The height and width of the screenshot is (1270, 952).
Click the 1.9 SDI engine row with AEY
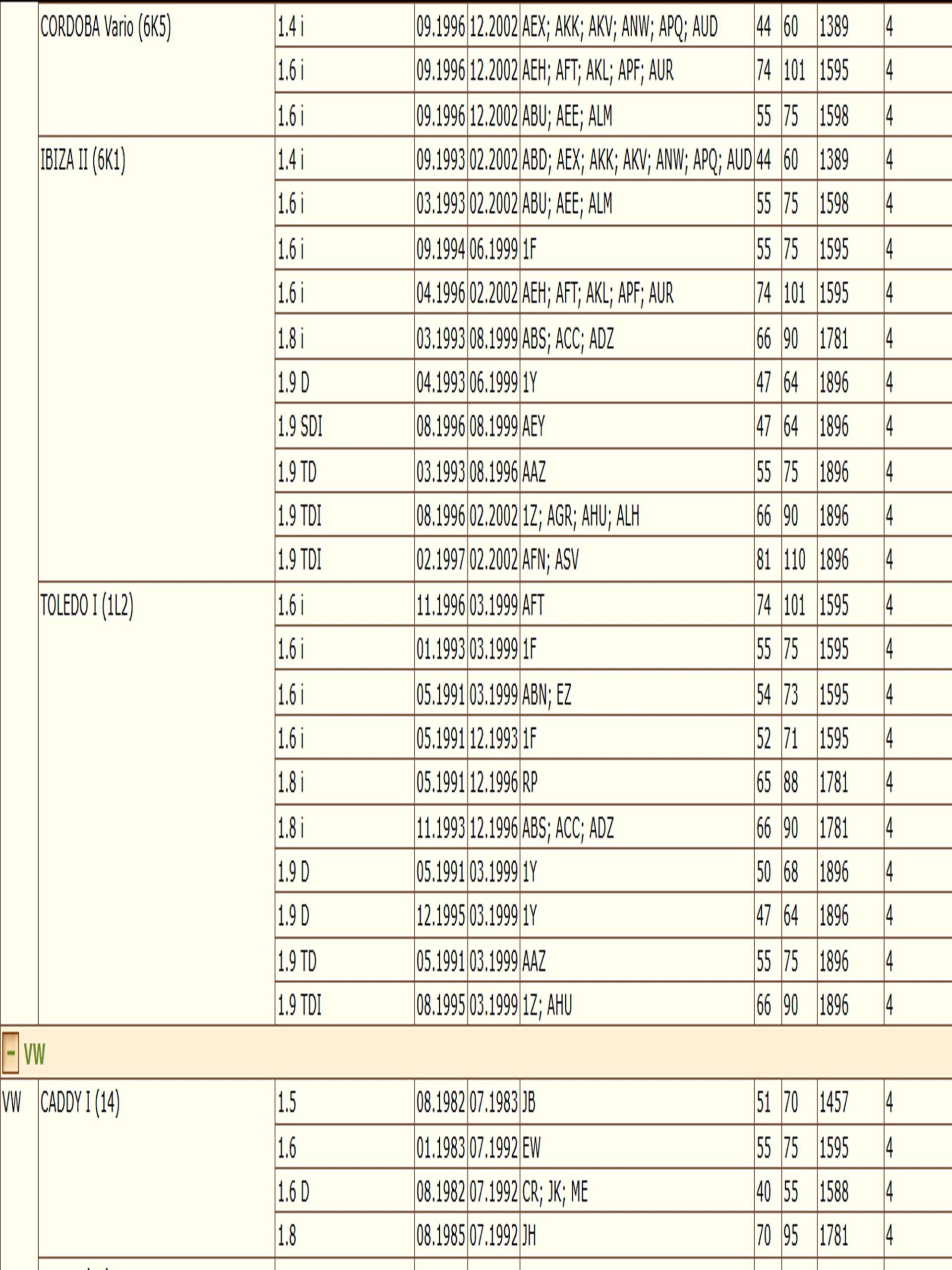pyautogui.click(x=300, y=427)
